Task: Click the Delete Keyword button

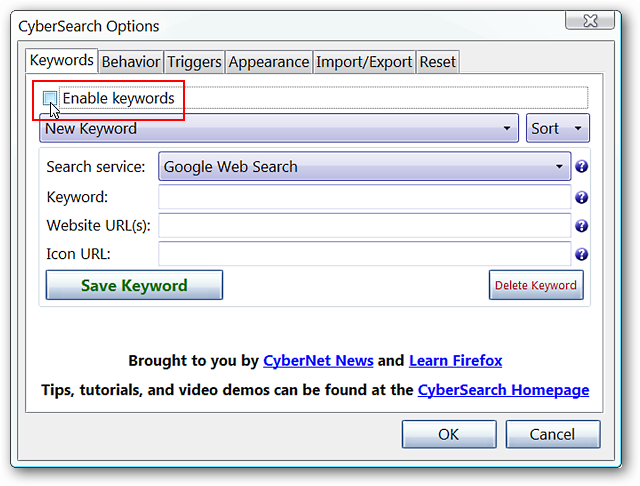Action: tap(536, 285)
